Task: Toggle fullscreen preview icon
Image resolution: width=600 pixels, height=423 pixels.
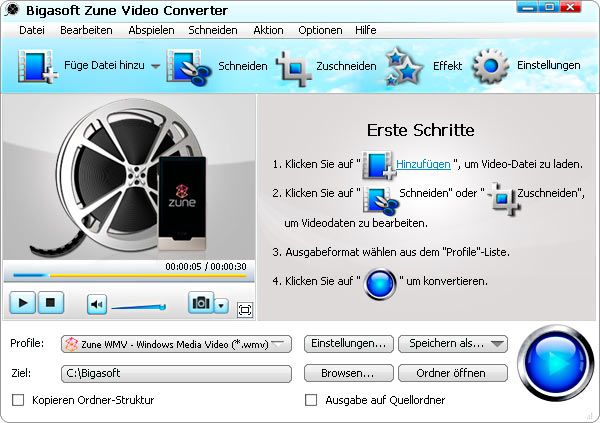Action: 245,310
